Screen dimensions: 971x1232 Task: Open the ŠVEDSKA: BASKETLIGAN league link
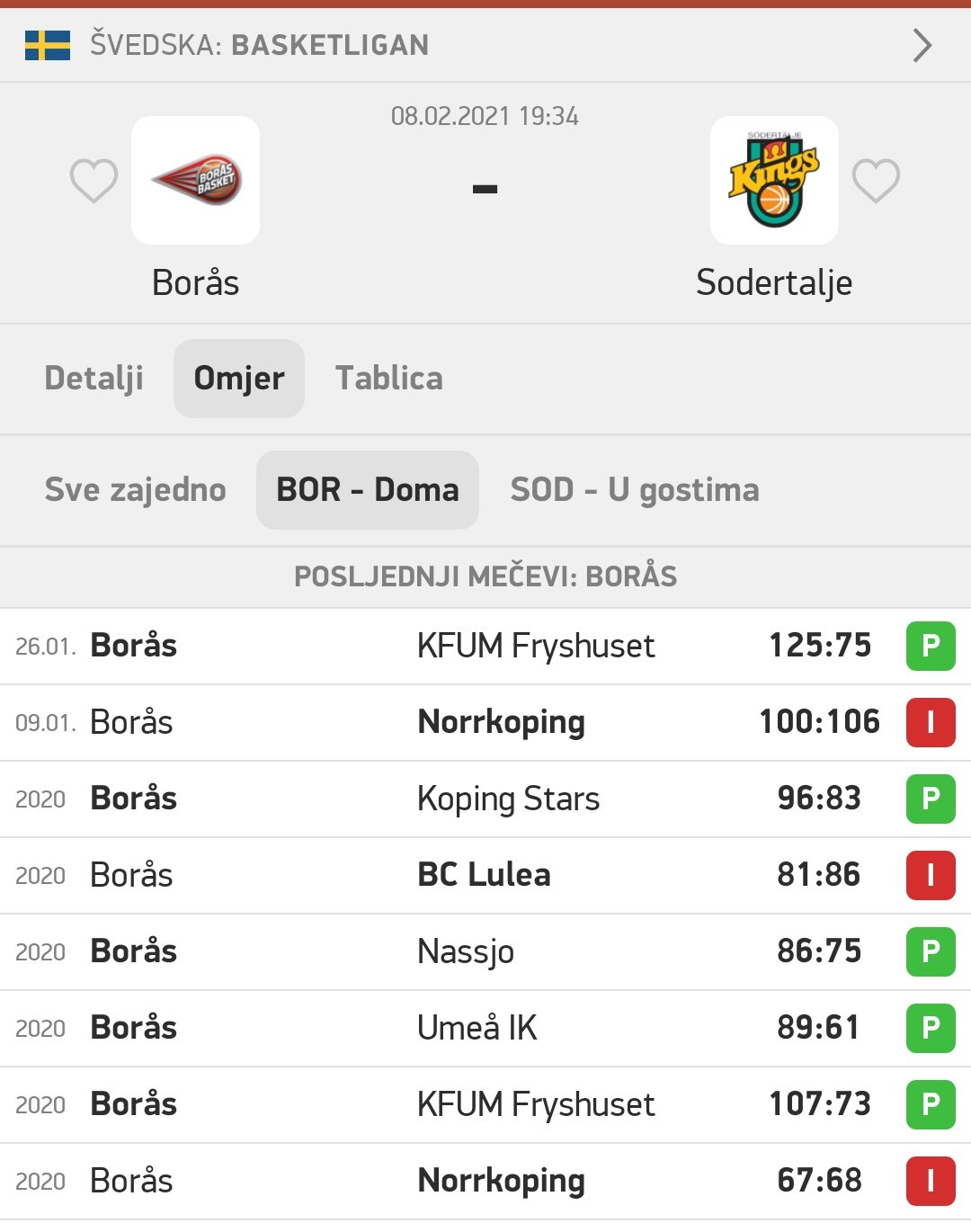point(260,45)
